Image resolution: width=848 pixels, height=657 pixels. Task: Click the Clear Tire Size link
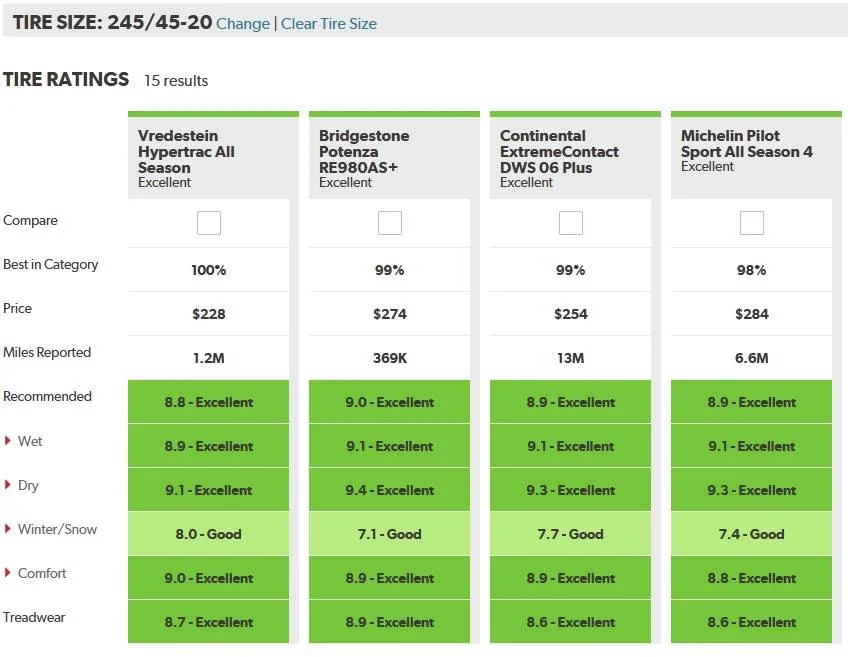329,24
